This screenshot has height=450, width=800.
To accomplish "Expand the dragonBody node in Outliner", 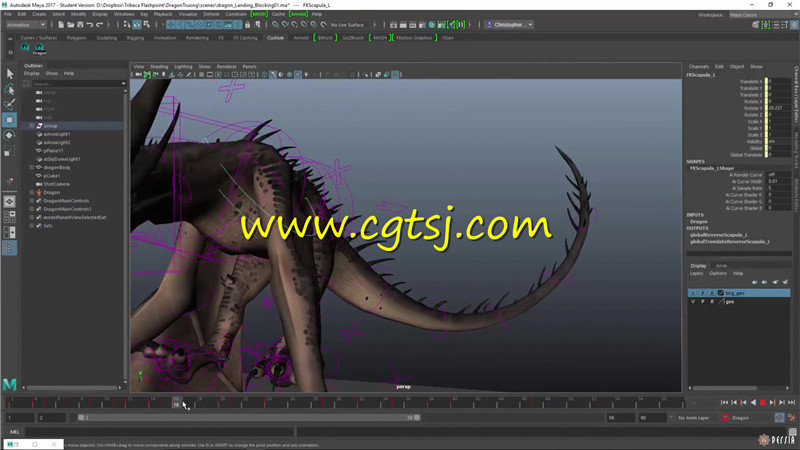I will pos(32,167).
